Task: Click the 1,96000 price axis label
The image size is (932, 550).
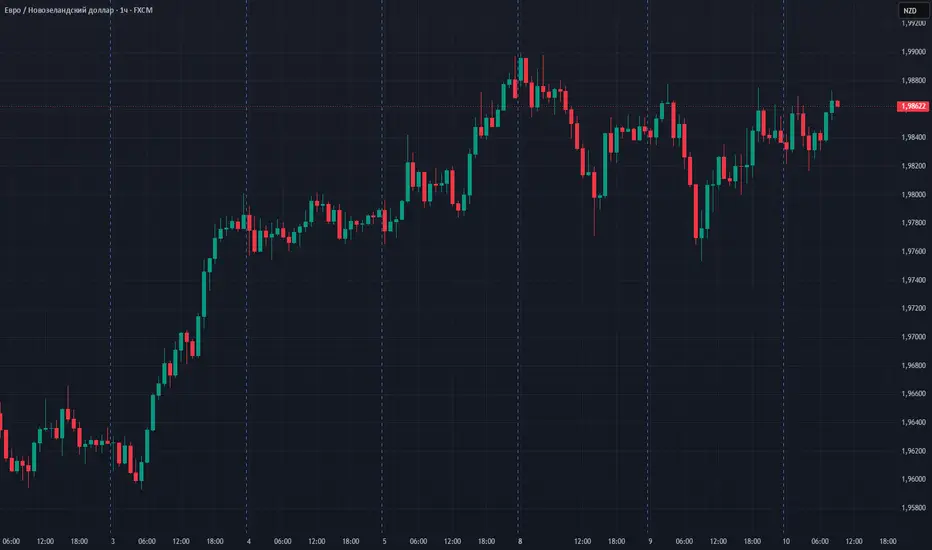Action: (914, 479)
